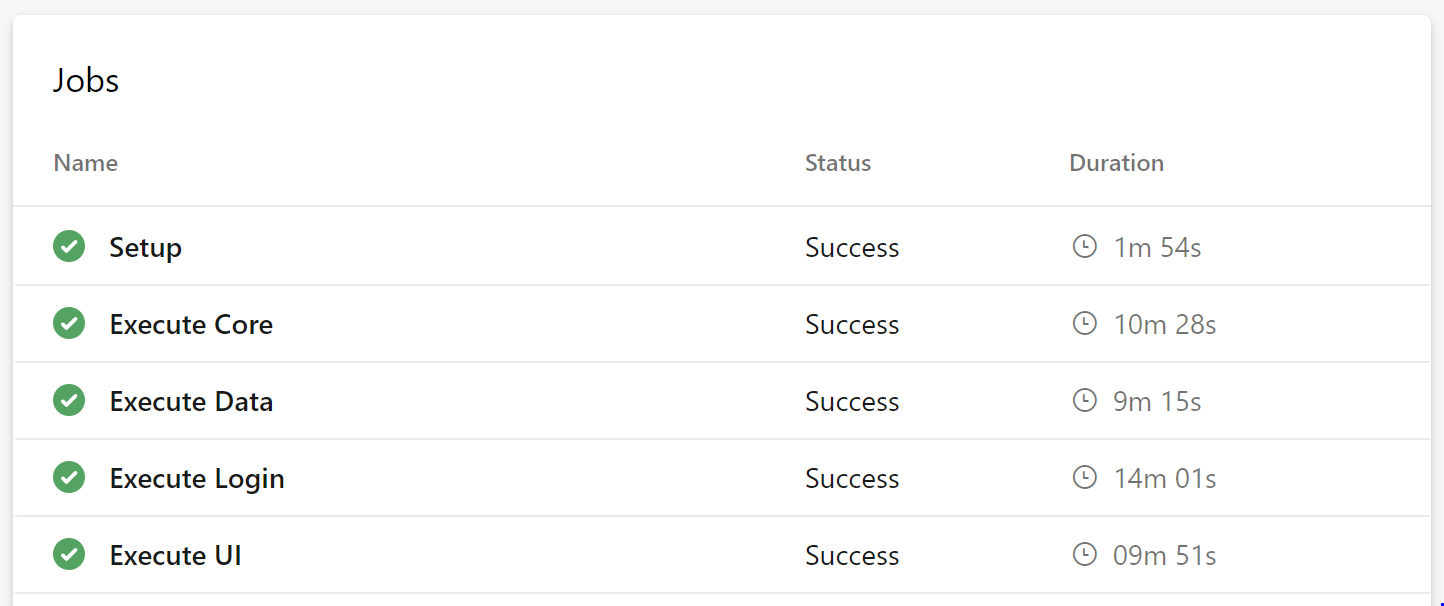
Task: Click the green success icon beside Setup
Action: coord(69,246)
